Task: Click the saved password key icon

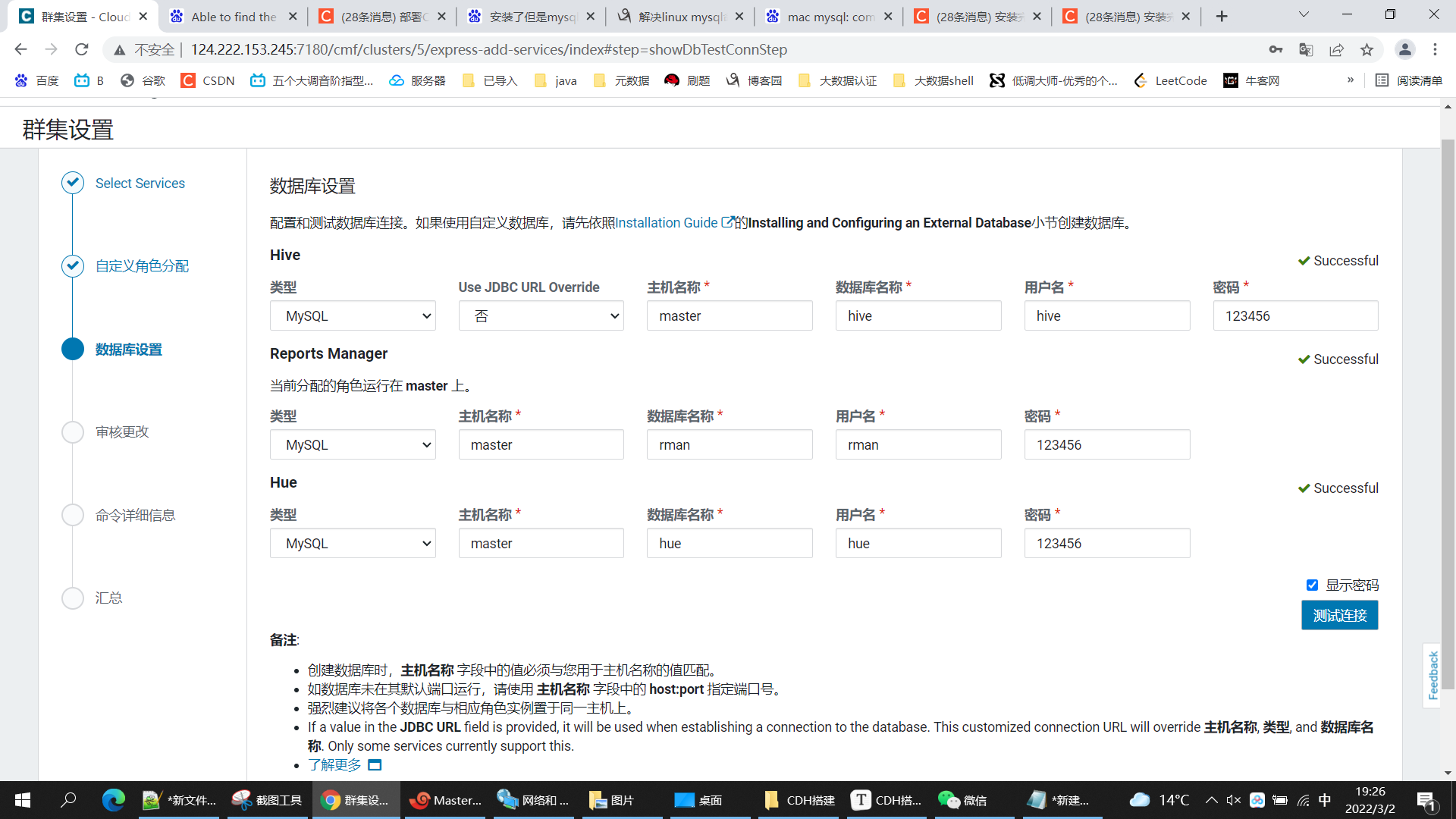Action: coord(1276,49)
